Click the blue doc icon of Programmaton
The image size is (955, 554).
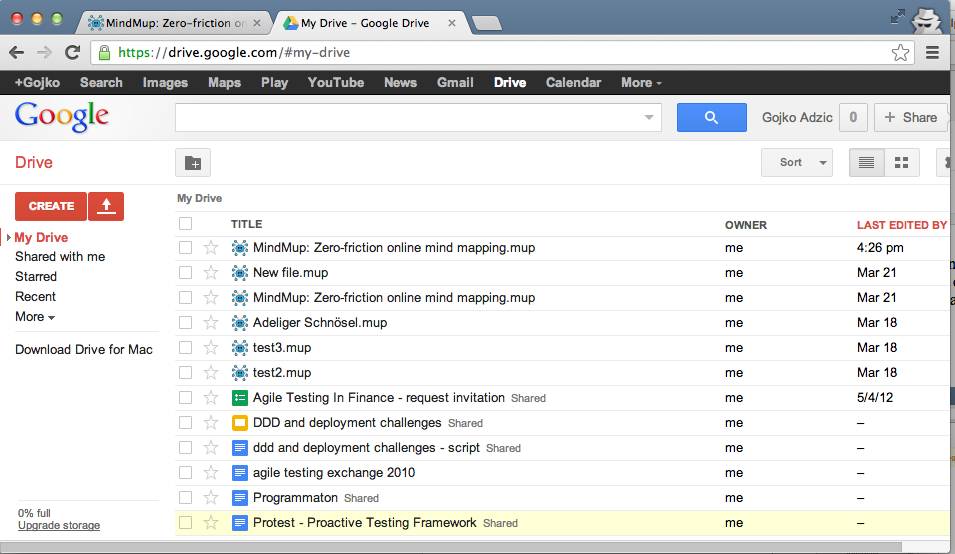[240, 497]
